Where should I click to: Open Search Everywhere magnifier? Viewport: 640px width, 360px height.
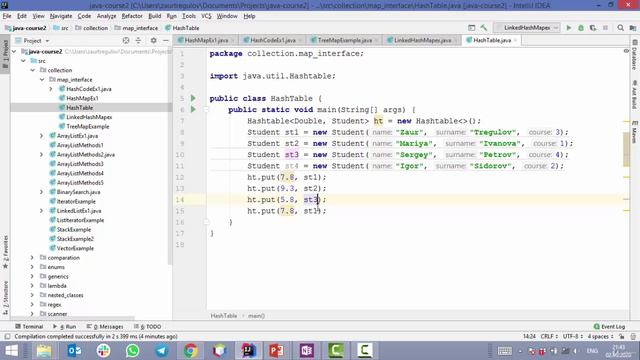point(620,28)
